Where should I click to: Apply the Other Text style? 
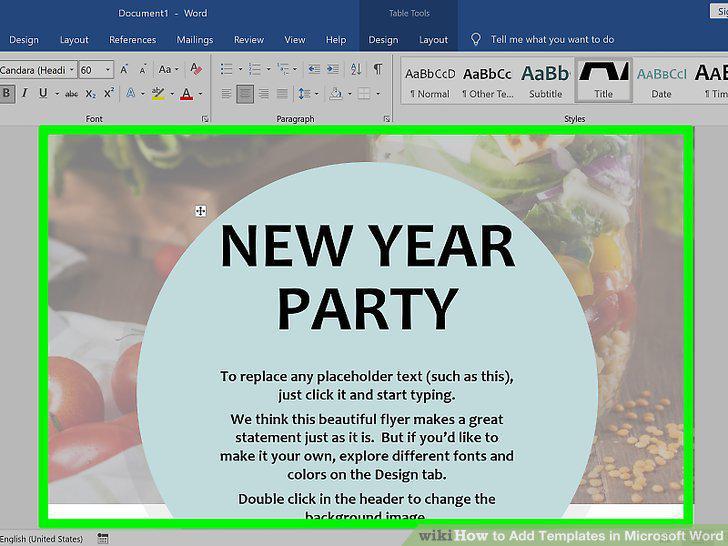pos(488,82)
